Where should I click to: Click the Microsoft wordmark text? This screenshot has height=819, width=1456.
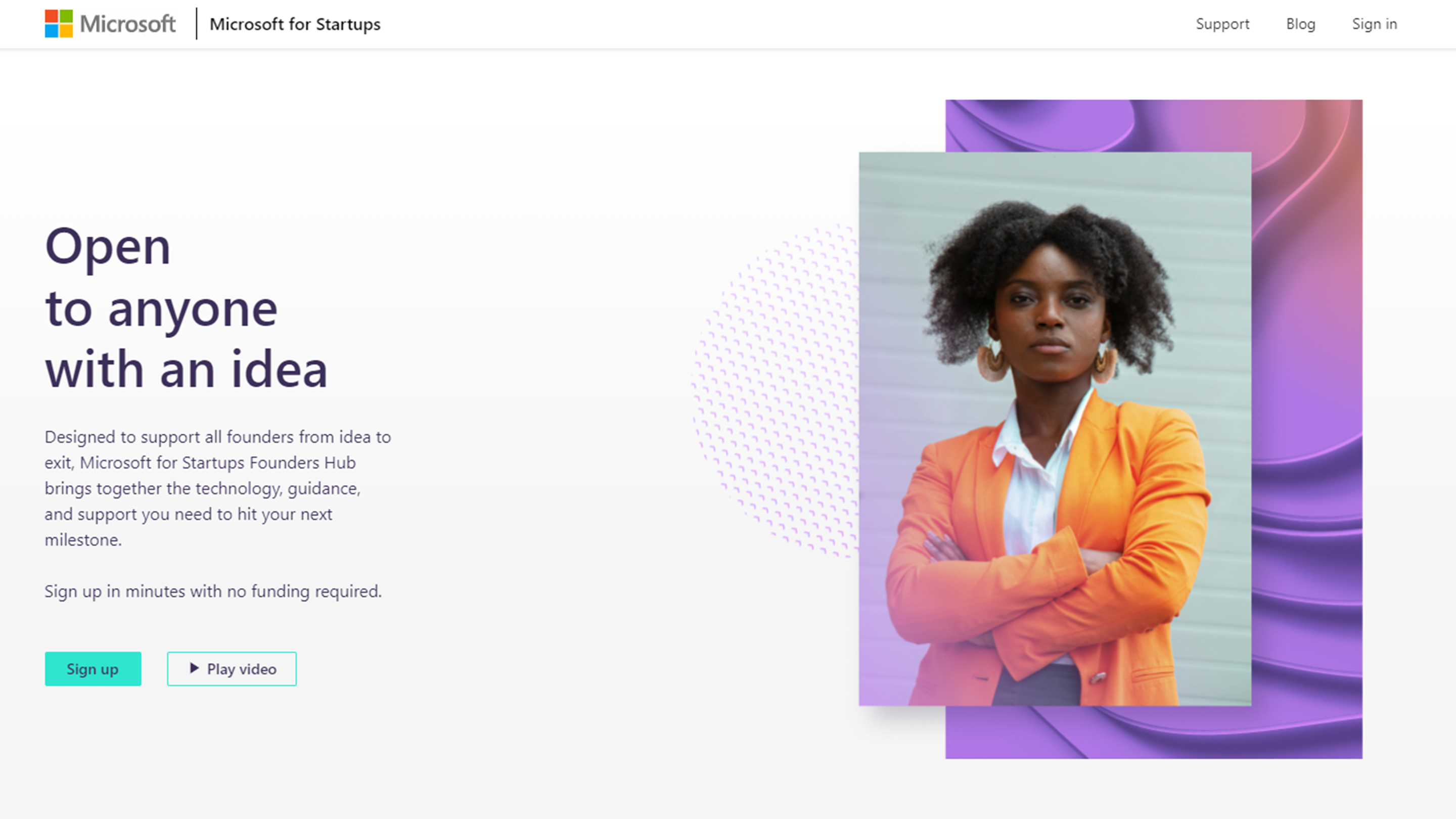[x=128, y=24]
